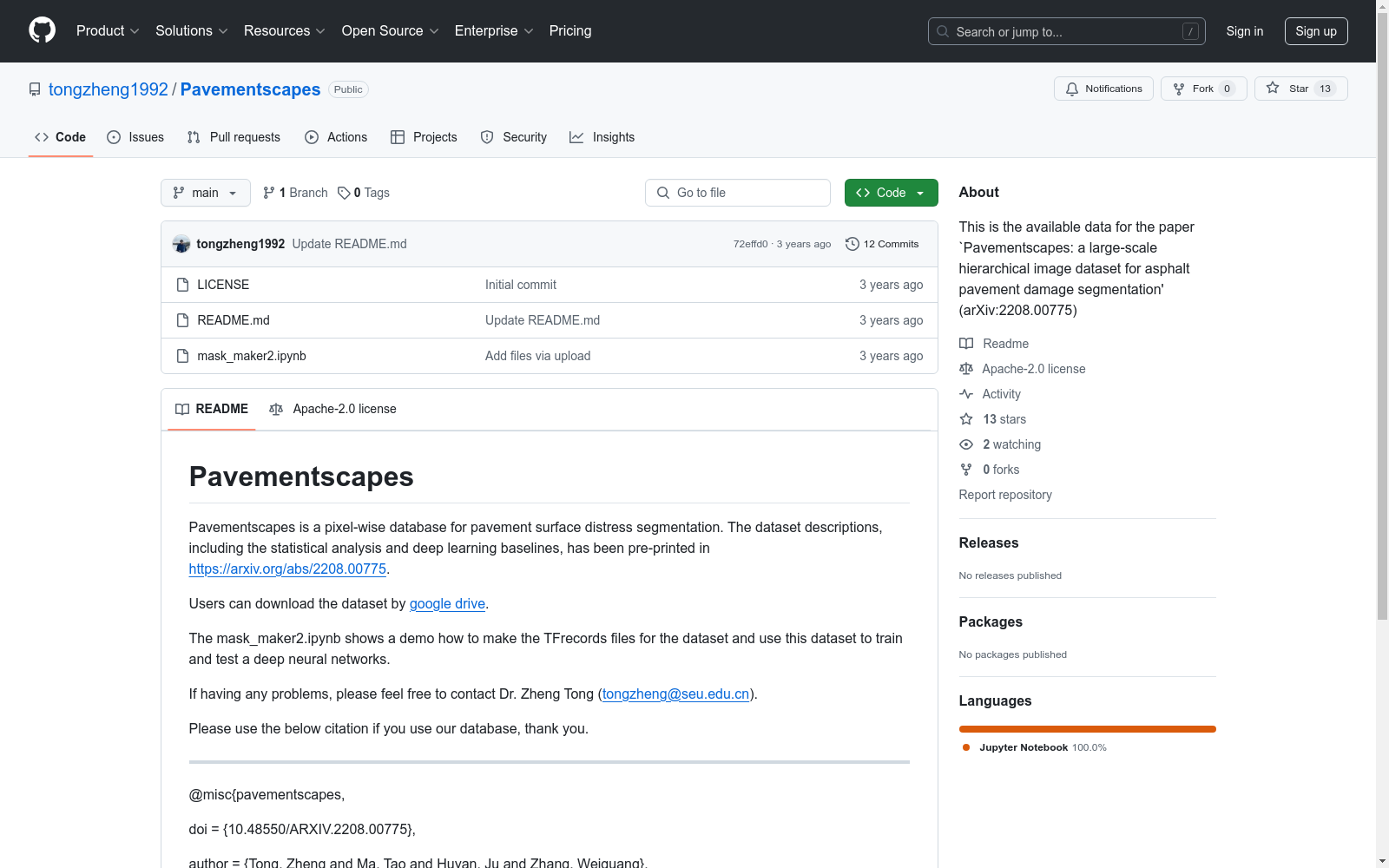Open the Activity link
Screen dimensions: 1389x868
click(991, 394)
